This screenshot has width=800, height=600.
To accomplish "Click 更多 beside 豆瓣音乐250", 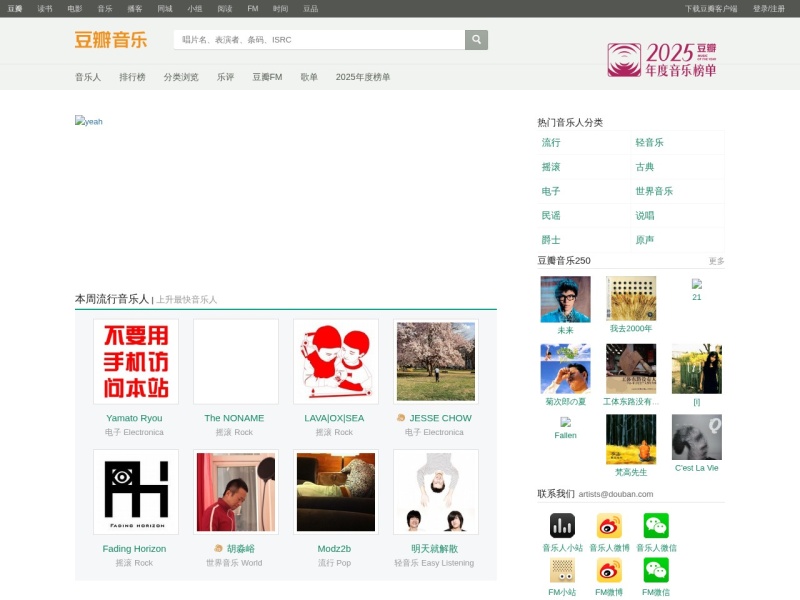I will pos(716,261).
